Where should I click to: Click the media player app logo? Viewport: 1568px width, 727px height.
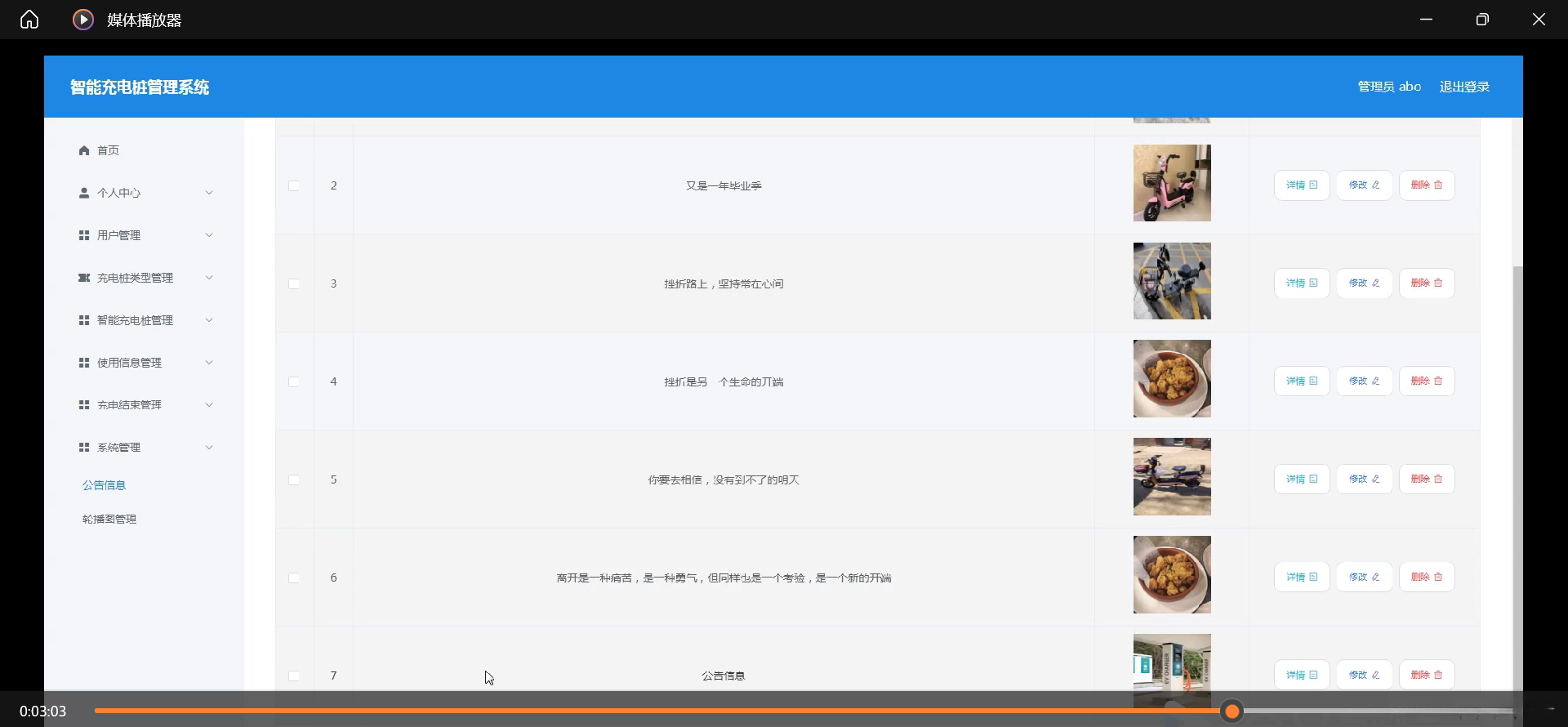click(x=83, y=20)
